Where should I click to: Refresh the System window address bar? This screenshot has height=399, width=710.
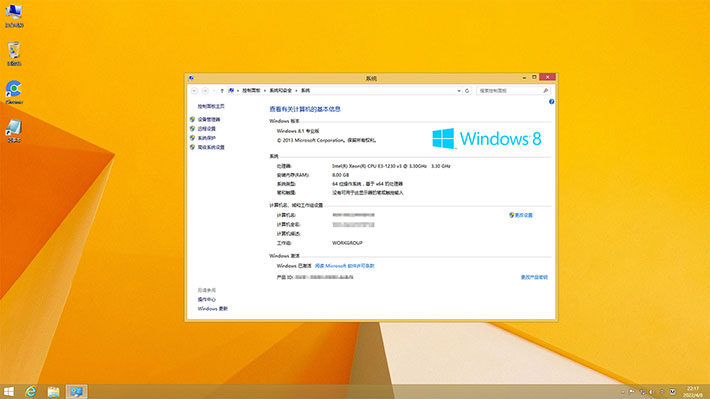pyautogui.click(x=467, y=91)
